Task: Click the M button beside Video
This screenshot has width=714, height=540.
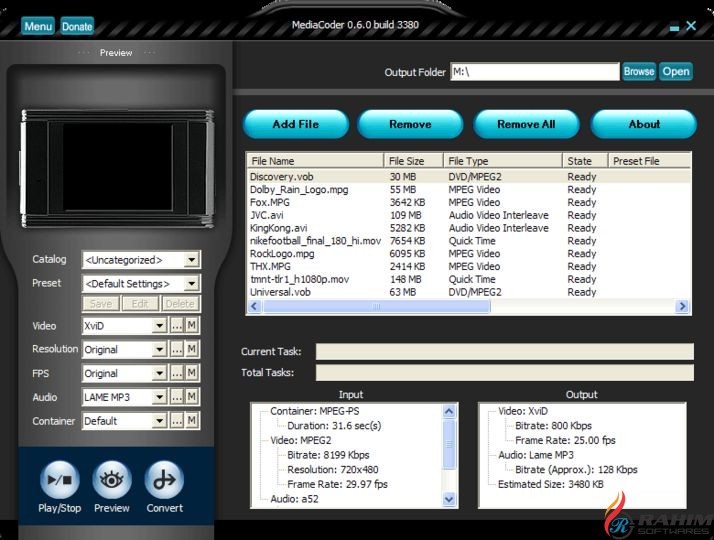Action: 192,326
